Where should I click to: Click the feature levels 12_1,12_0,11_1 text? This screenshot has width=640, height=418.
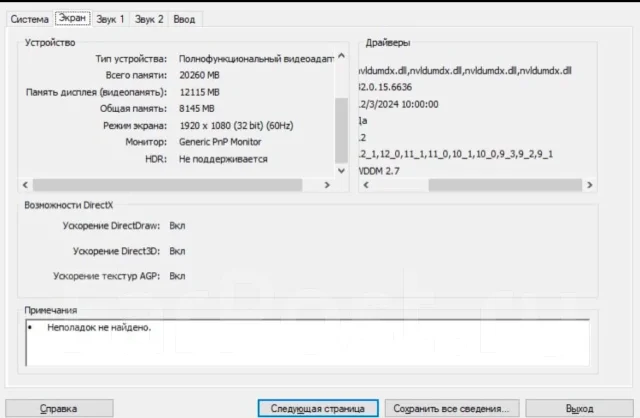pyautogui.click(x=456, y=154)
